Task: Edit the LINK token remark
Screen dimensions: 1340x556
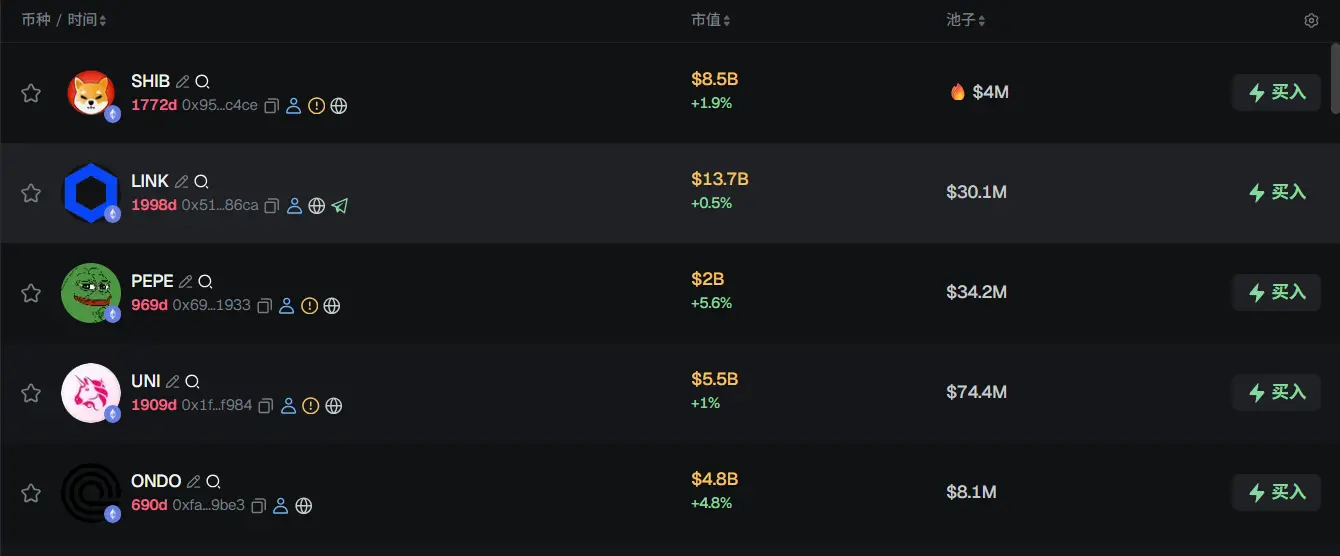Action: (181, 182)
